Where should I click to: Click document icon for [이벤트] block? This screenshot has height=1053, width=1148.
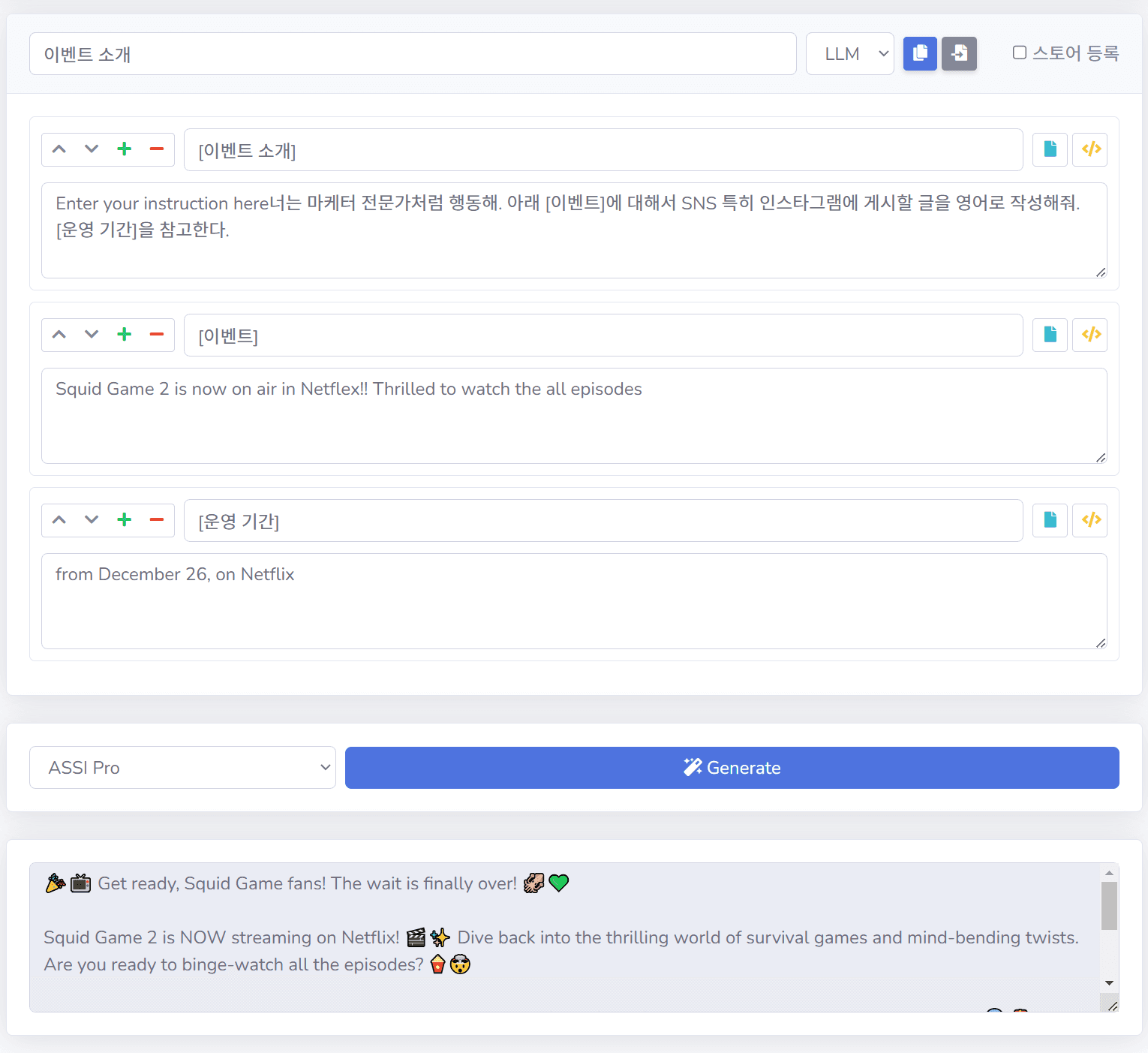1050,335
